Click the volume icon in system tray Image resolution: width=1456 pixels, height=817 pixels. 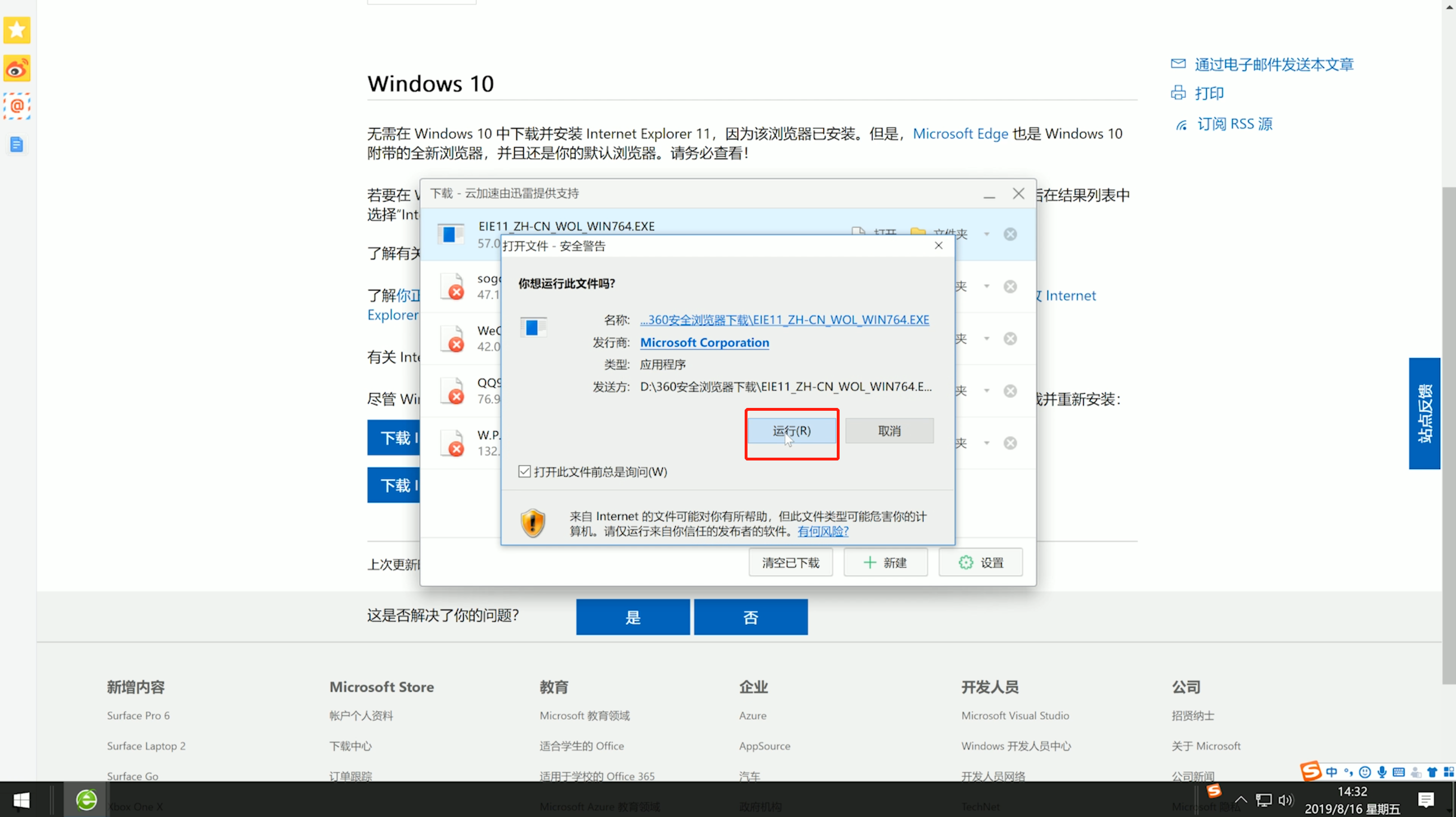click(x=1286, y=799)
